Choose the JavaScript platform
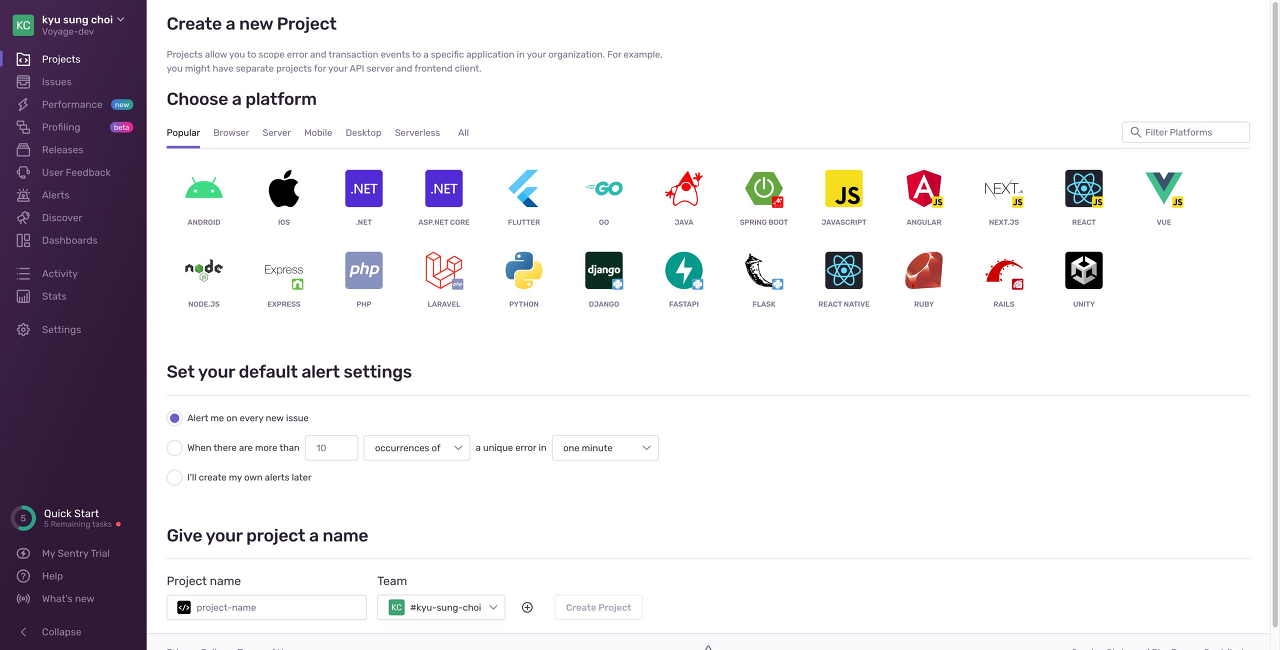This screenshot has height=650, width=1280. (844, 188)
